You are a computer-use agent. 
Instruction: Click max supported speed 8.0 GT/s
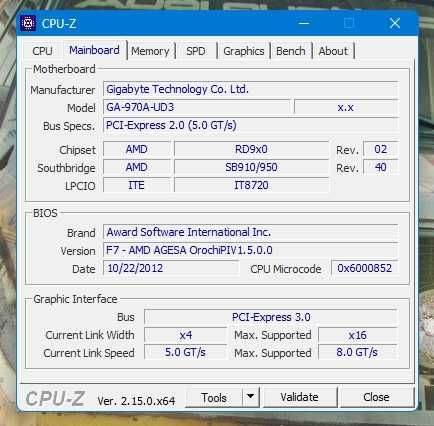tap(358, 353)
